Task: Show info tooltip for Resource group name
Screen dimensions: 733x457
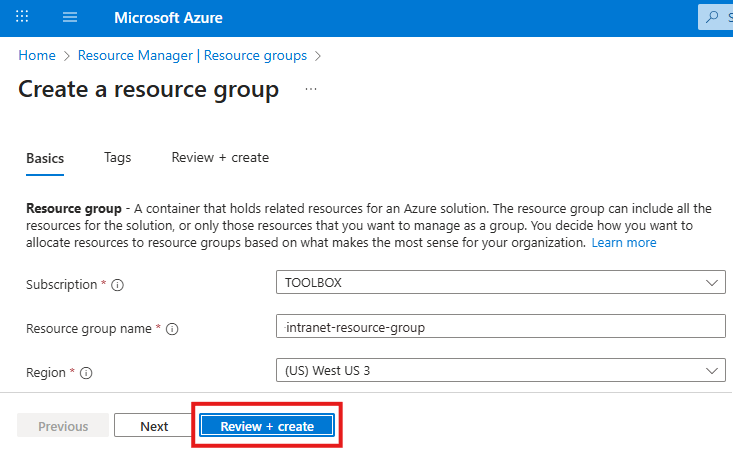Action: tap(171, 329)
